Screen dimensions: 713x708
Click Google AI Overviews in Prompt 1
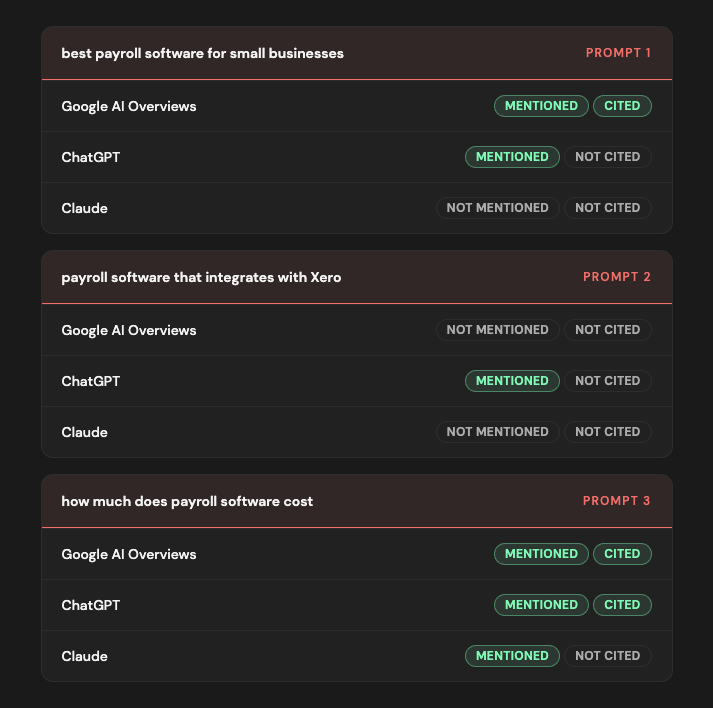tap(129, 106)
